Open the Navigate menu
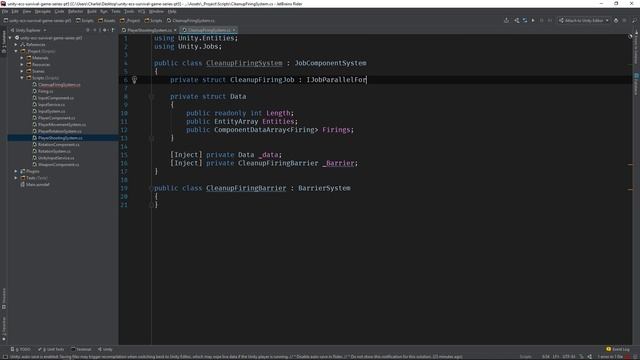Viewport: 640px width, 360px height. [x=42, y=11]
